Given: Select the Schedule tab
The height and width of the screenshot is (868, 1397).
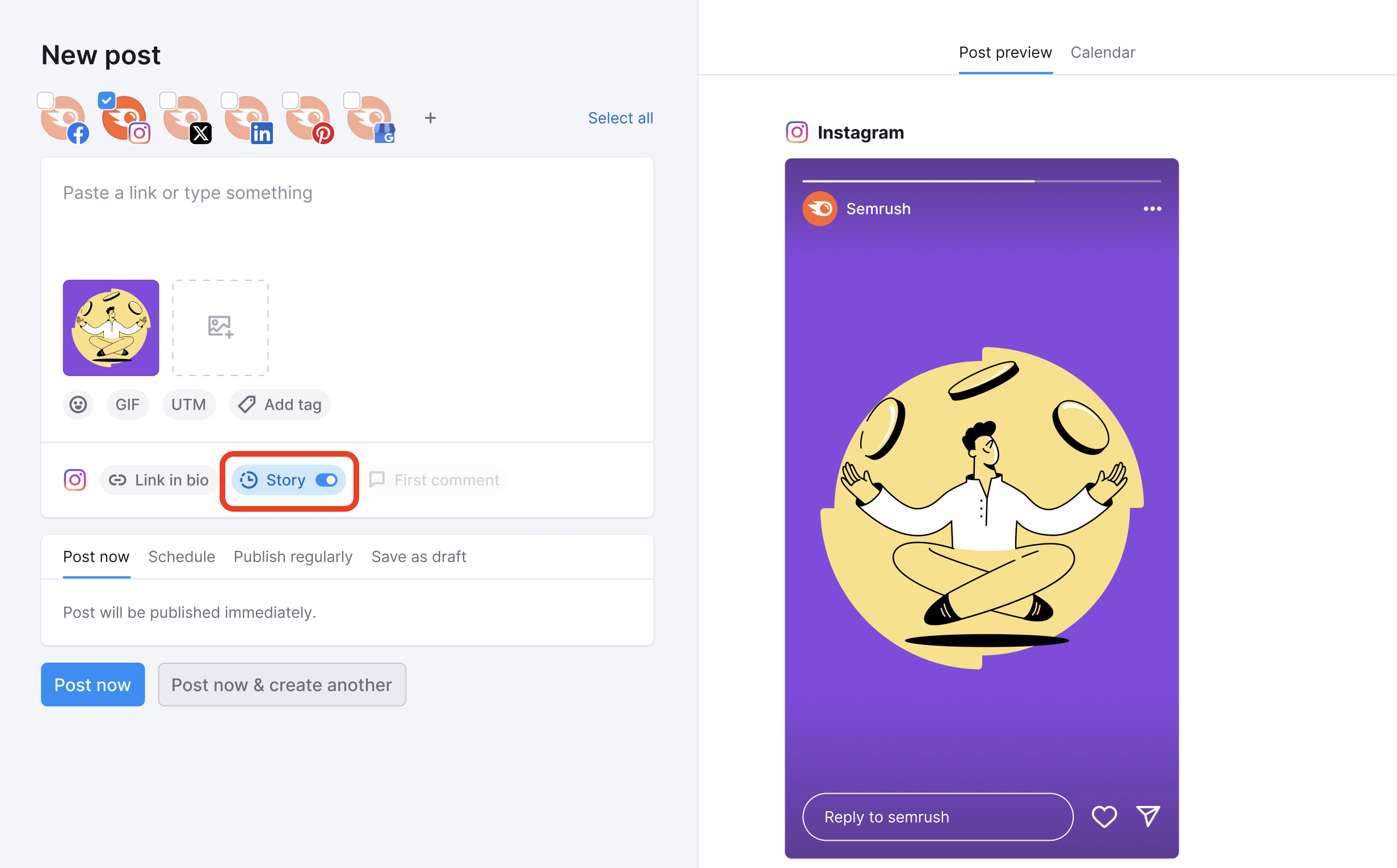Looking at the screenshot, I should pyautogui.click(x=181, y=556).
